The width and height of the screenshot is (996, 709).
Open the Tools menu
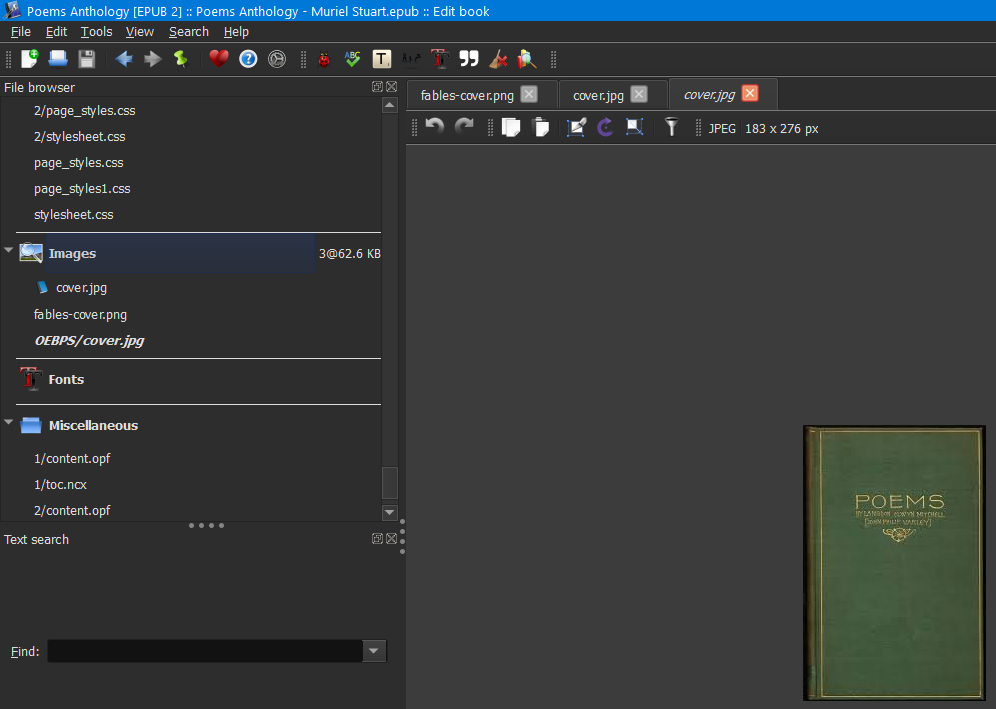tap(97, 32)
